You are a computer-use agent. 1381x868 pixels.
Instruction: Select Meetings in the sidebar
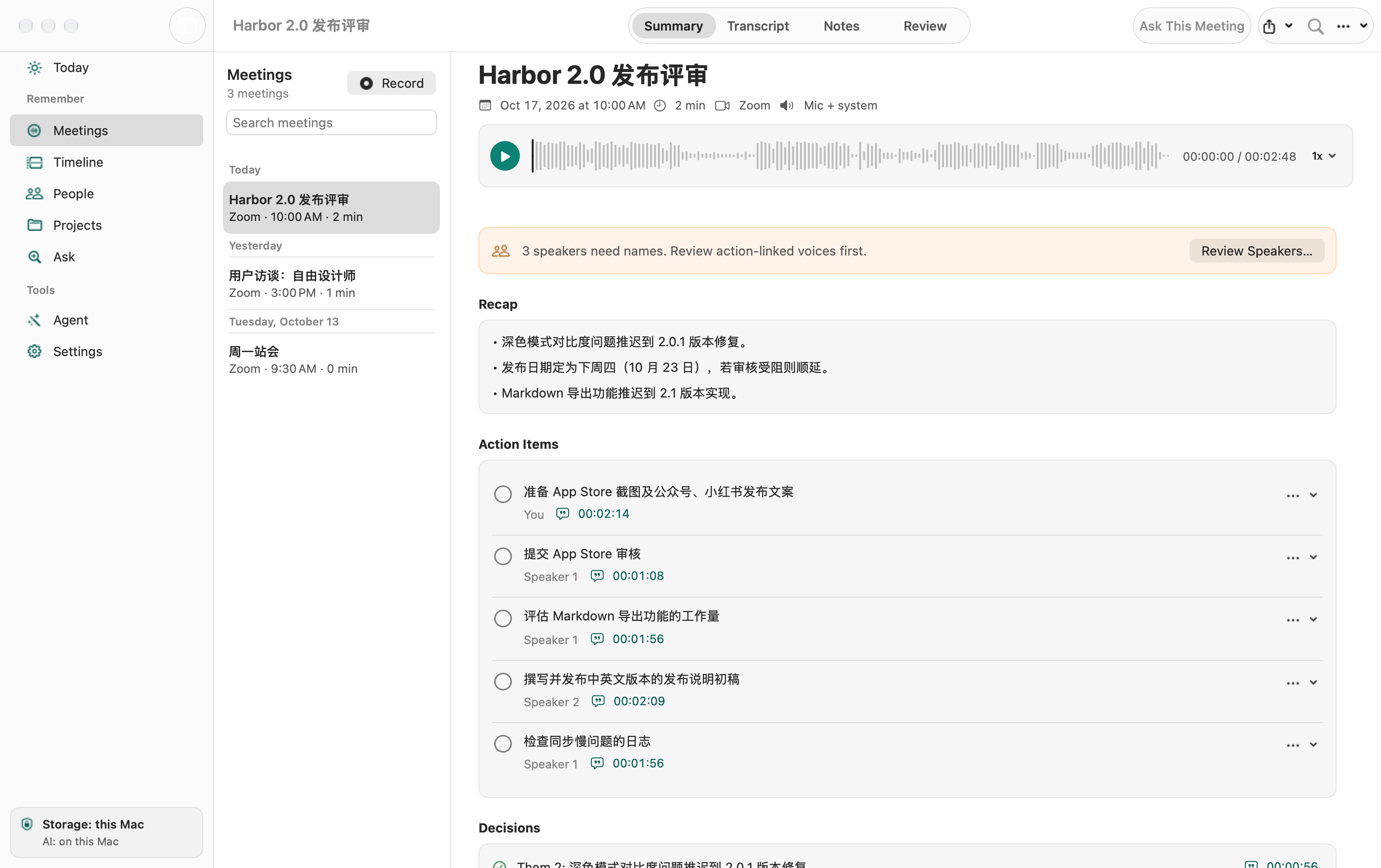[107, 131]
